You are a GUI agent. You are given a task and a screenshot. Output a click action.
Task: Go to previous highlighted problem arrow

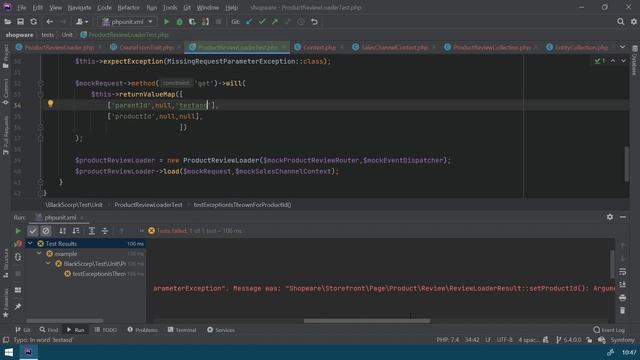coord(613,61)
